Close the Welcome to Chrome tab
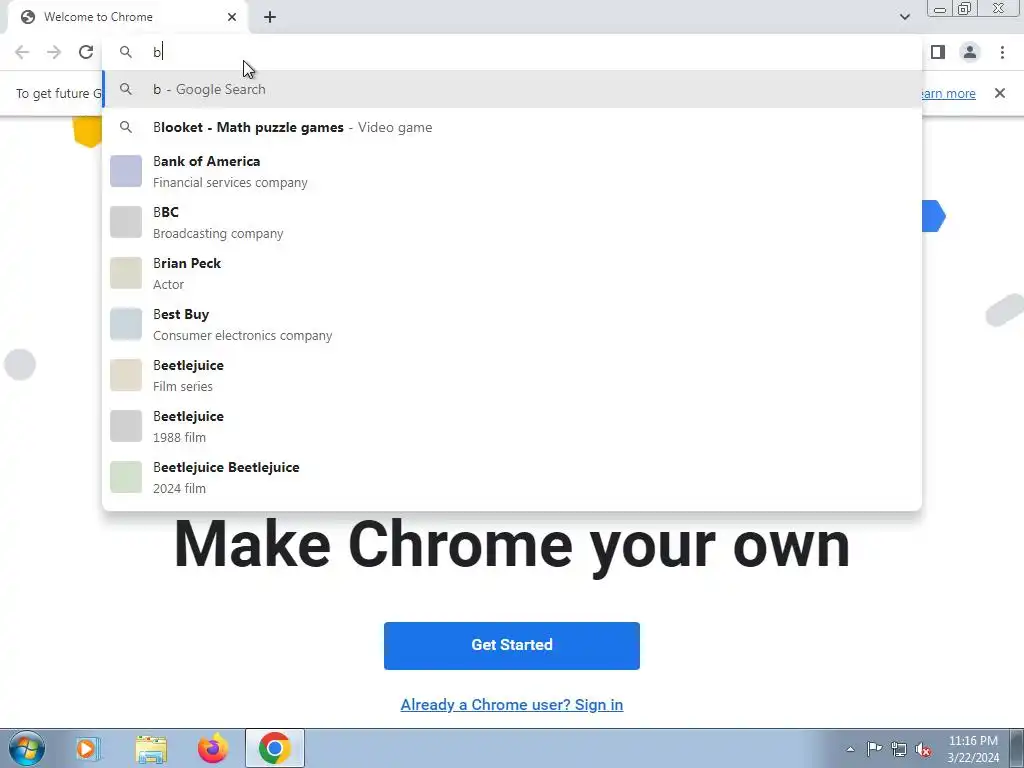The image size is (1024, 768). click(x=232, y=17)
